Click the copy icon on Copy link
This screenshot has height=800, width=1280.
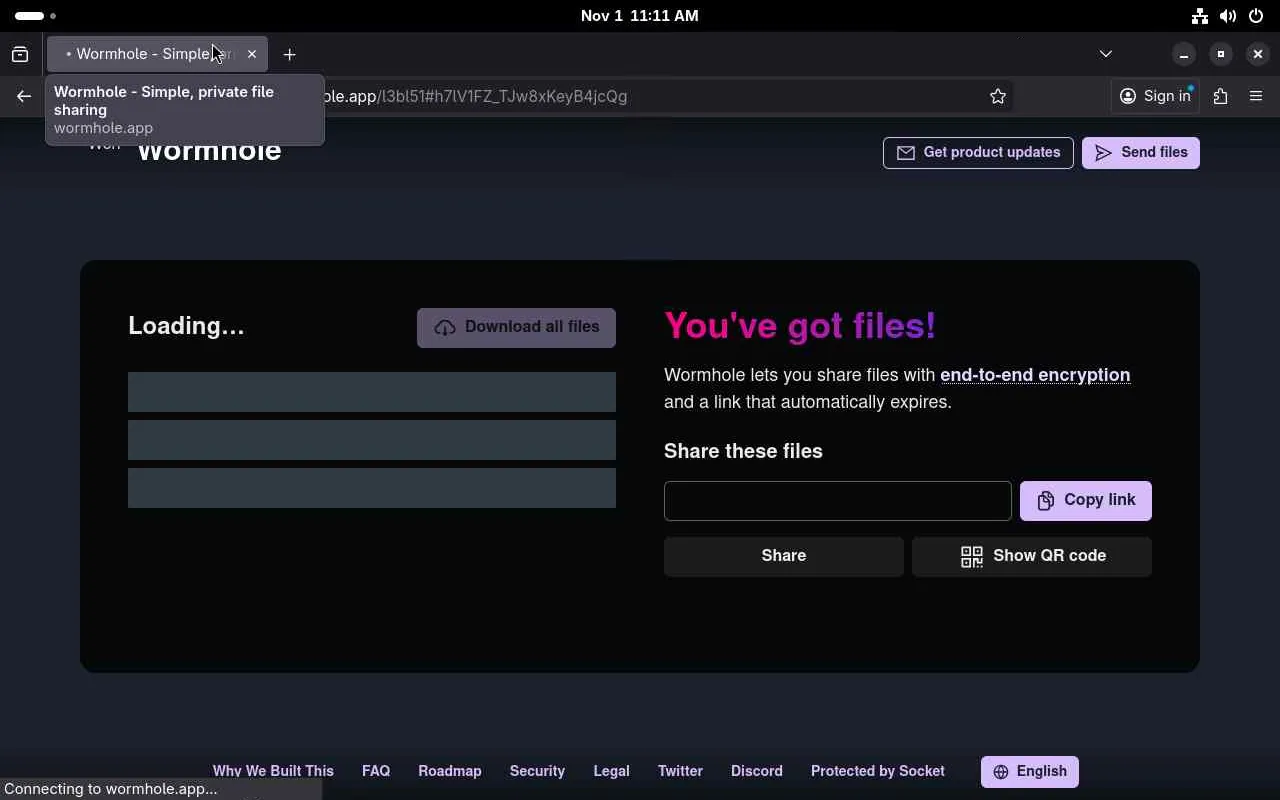(1046, 501)
